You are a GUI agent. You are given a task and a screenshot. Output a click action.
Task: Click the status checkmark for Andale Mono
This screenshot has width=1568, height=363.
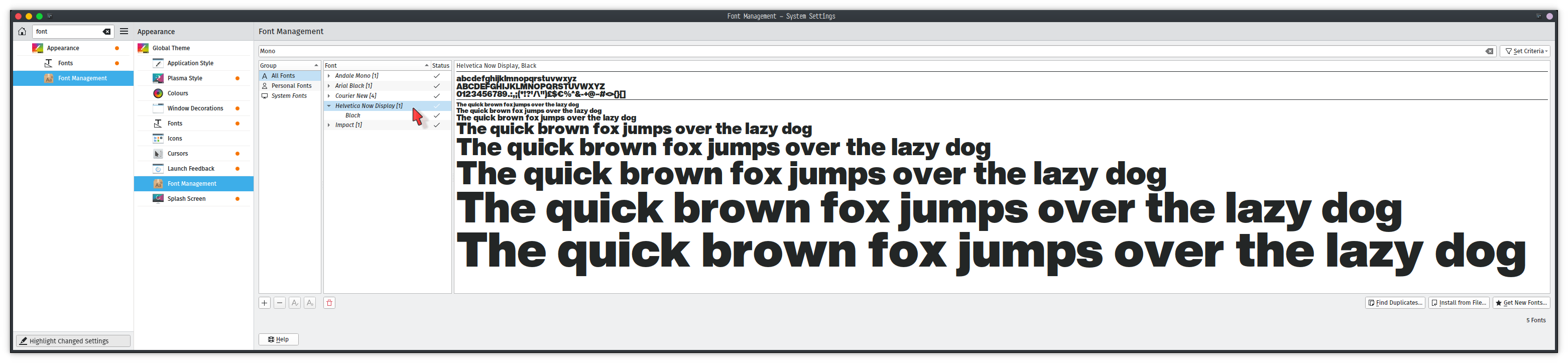point(436,76)
